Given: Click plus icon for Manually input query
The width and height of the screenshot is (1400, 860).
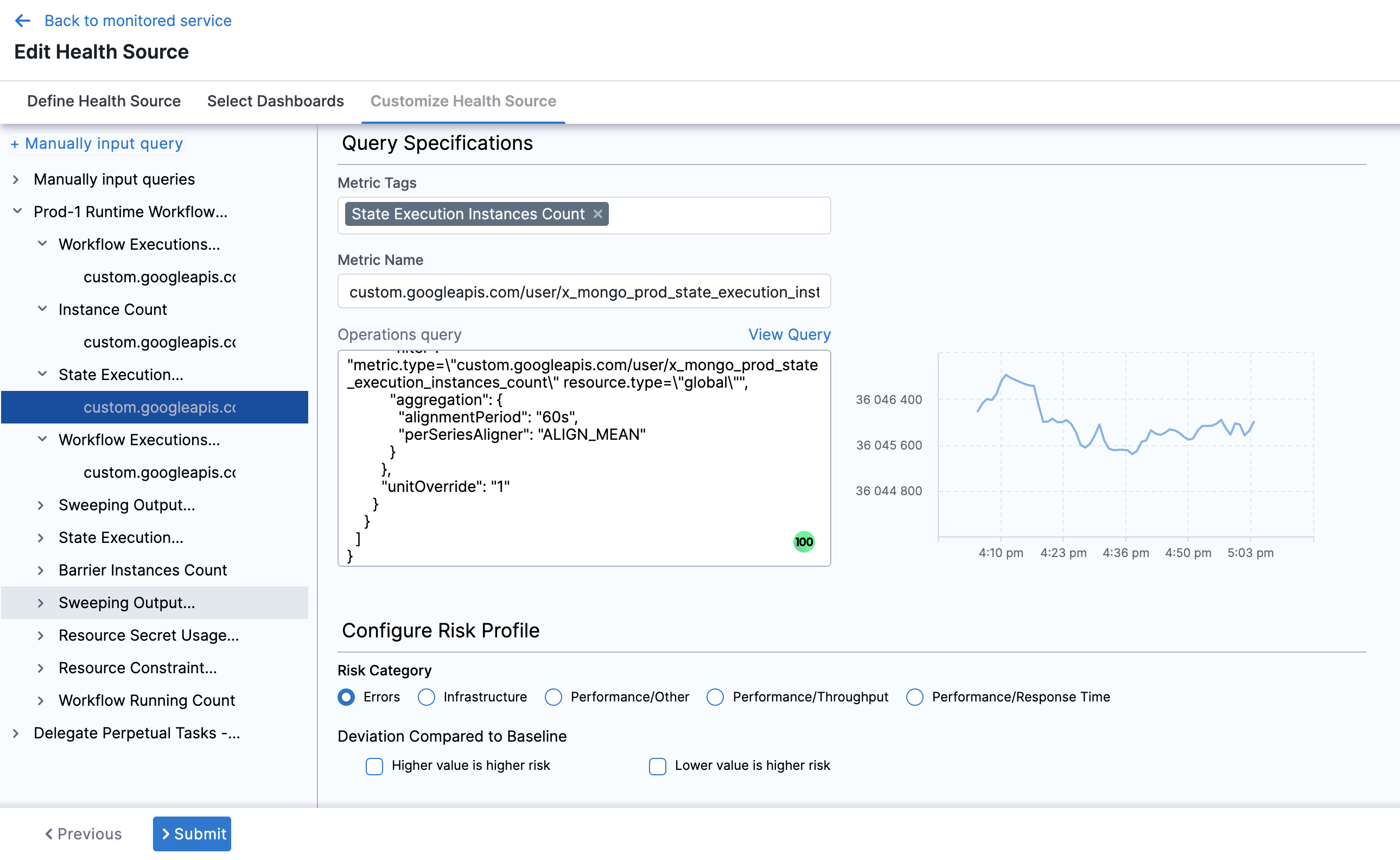Looking at the screenshot, I should (x=15, y=144).
